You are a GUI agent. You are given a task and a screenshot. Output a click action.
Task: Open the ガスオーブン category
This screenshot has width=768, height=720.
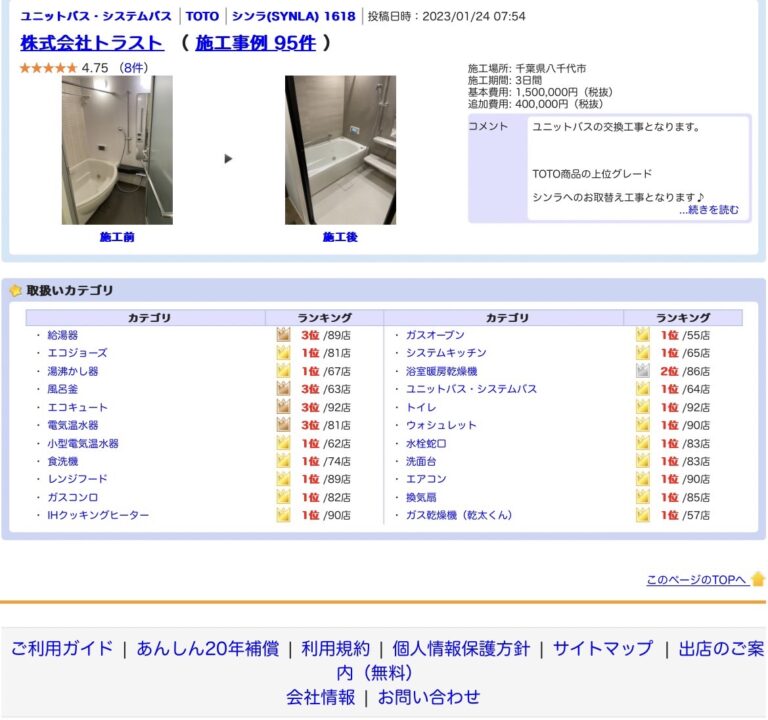tap(435, 335)
